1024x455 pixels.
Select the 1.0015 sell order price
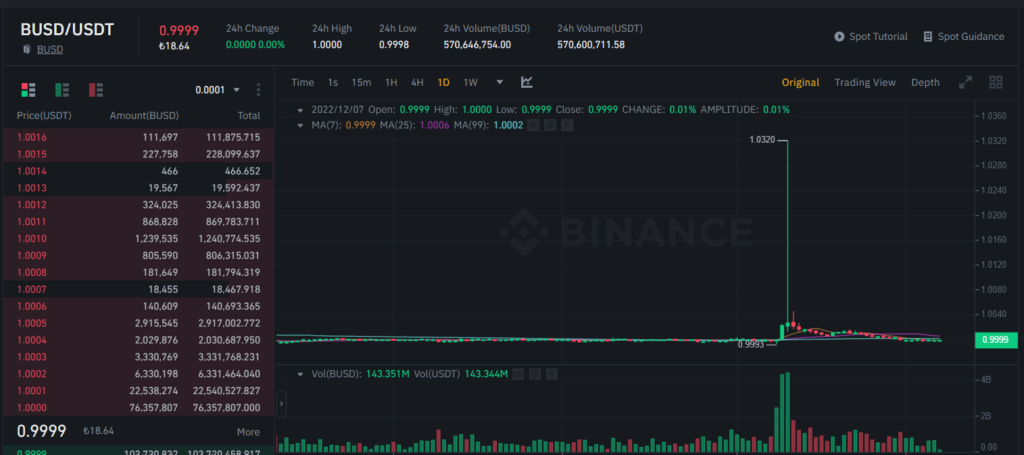[x=33, y=154]
